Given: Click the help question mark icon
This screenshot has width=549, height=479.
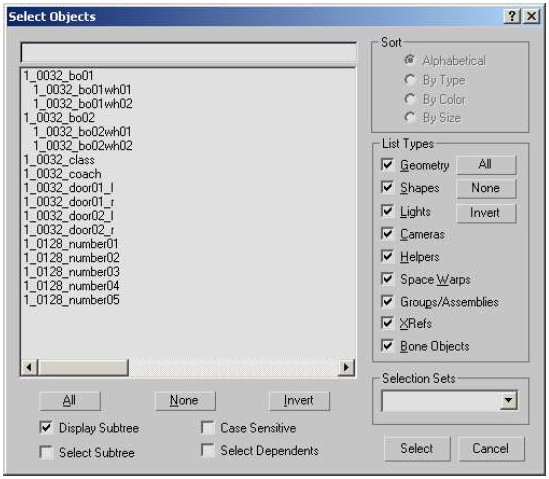Looking at the screenshot, I should coord(512,16).
